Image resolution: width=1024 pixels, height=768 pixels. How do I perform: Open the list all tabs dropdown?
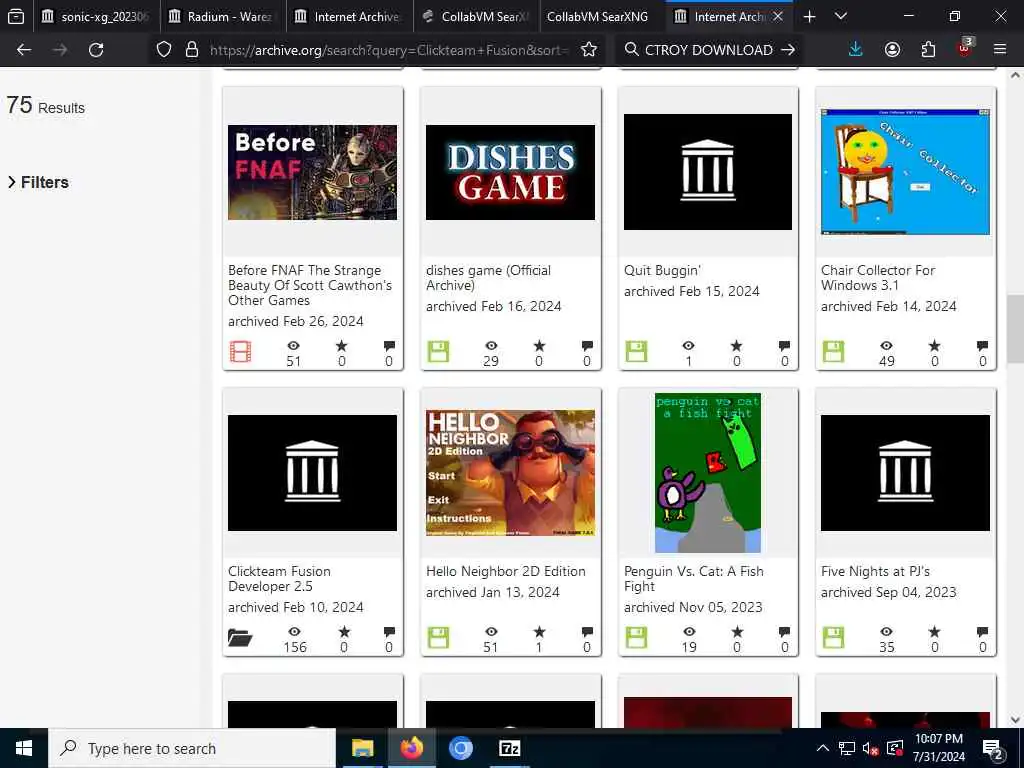pyautogui.click(x=841, y=16)
